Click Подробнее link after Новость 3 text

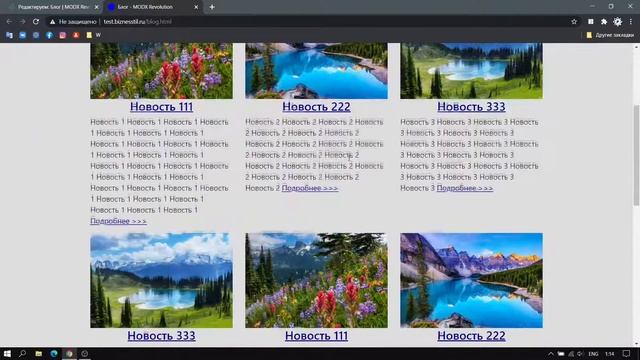click(x=465, y=188)
